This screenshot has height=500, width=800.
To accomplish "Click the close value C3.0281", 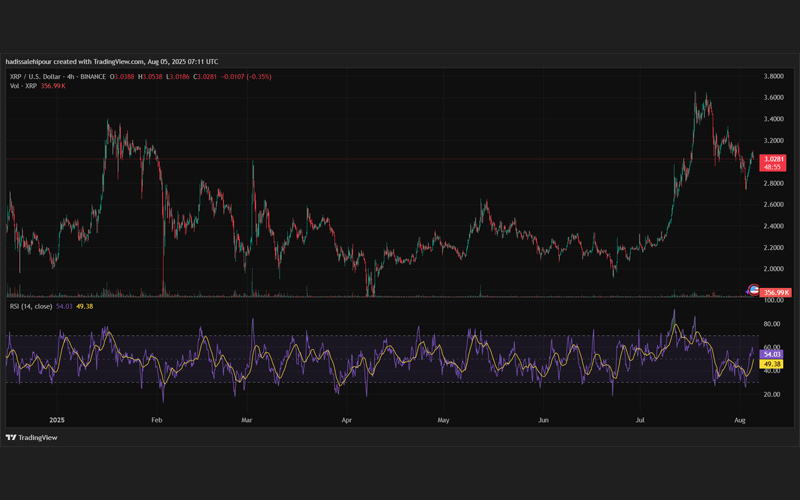I will 205,77.
